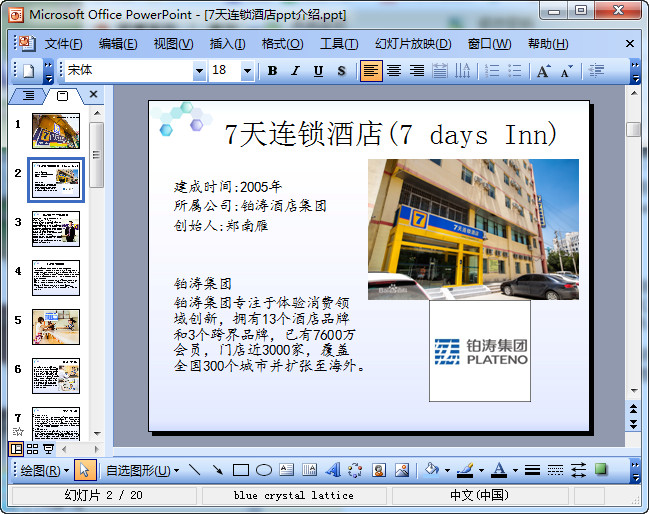Expand the AutoShapes (自选图形) menu
The width and height of the screenshot is (649, 514).
(x=143, y=469)
